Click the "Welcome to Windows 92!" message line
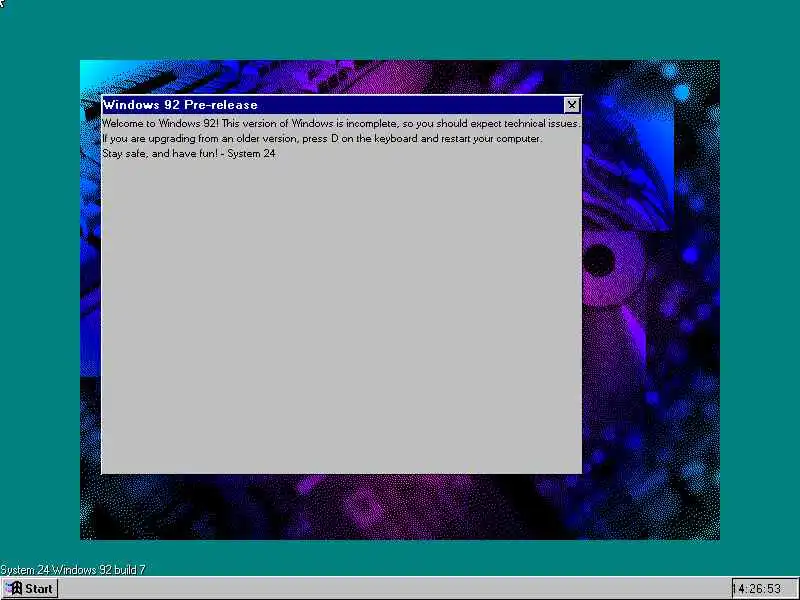This screenshot has width=800, height=600. [341, 123]
